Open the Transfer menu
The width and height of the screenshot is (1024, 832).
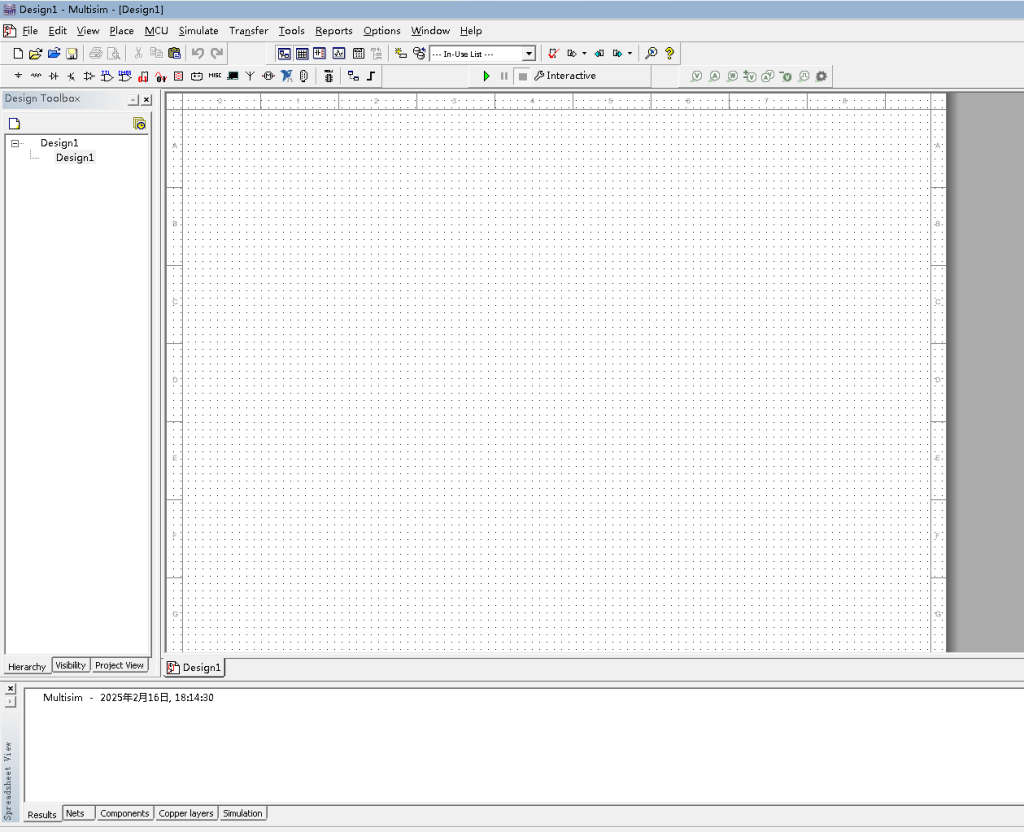point(248,31)
